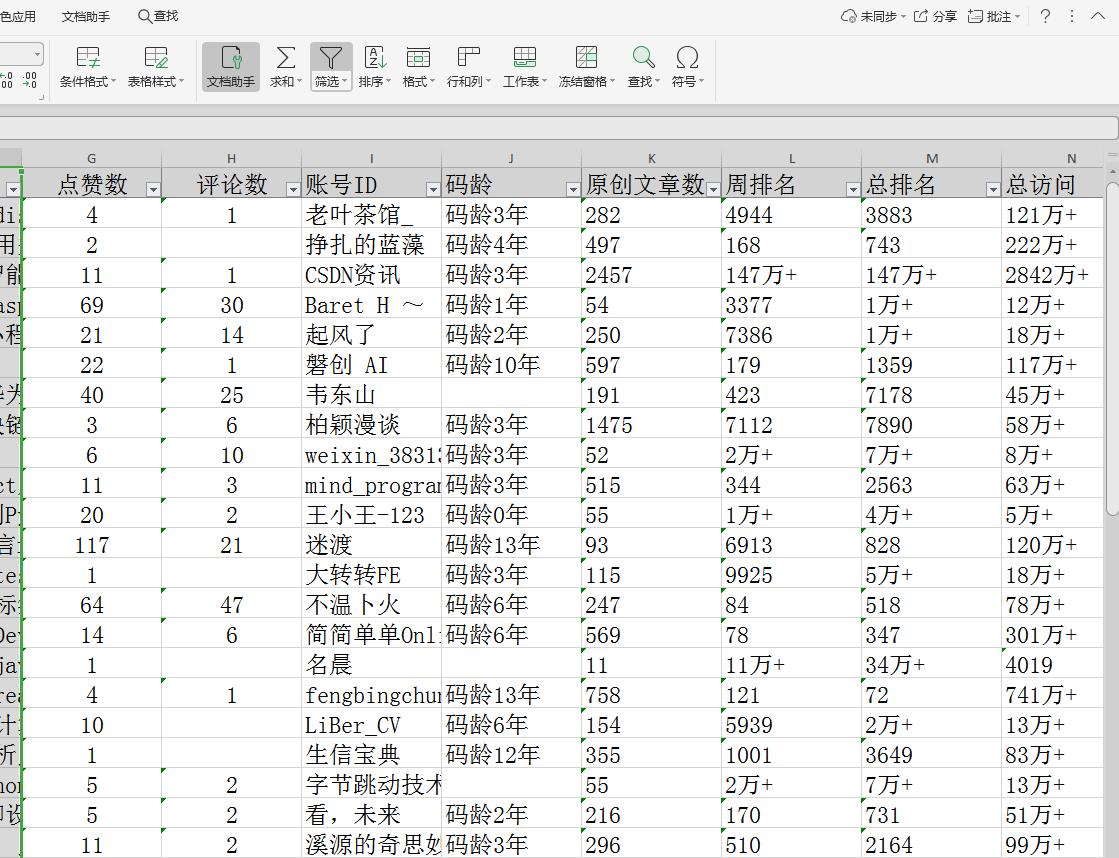
Task: Open the 点赞数 column filter dropdown
Action: [x=152, y=188]
